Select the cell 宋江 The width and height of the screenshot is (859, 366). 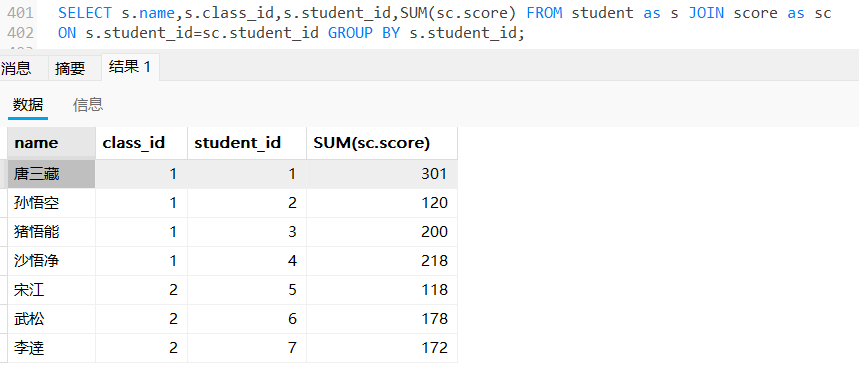(51, 290)
